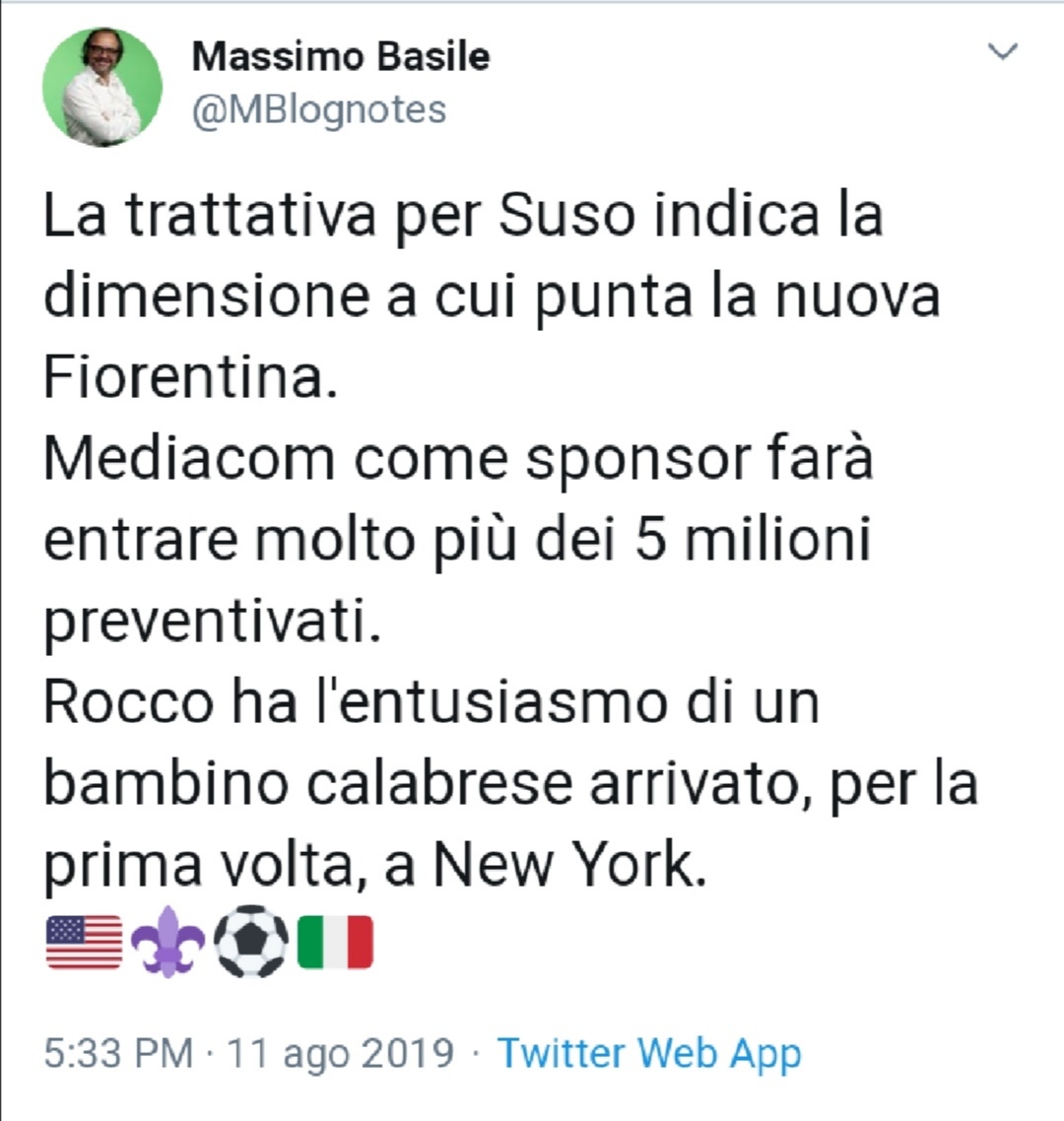The width and height of the screenshot is (1064, 1121).
Task: Click the word Fiorentina in the tweet
Action: point(183,378)
